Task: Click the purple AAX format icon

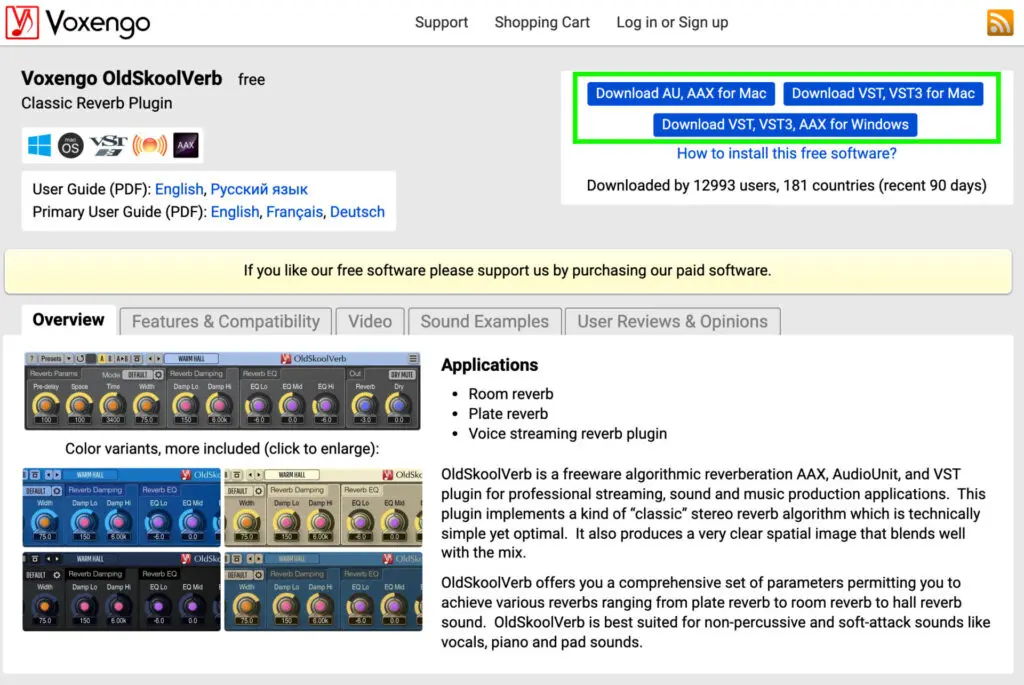Action: [185, 145]
